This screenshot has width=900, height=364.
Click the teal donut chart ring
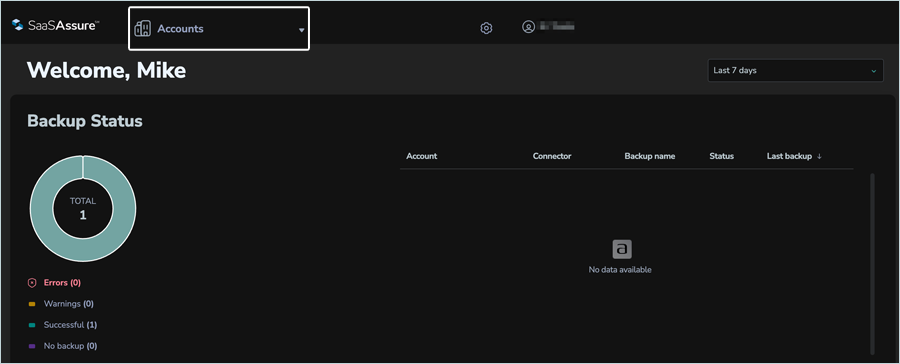[41, 209]
